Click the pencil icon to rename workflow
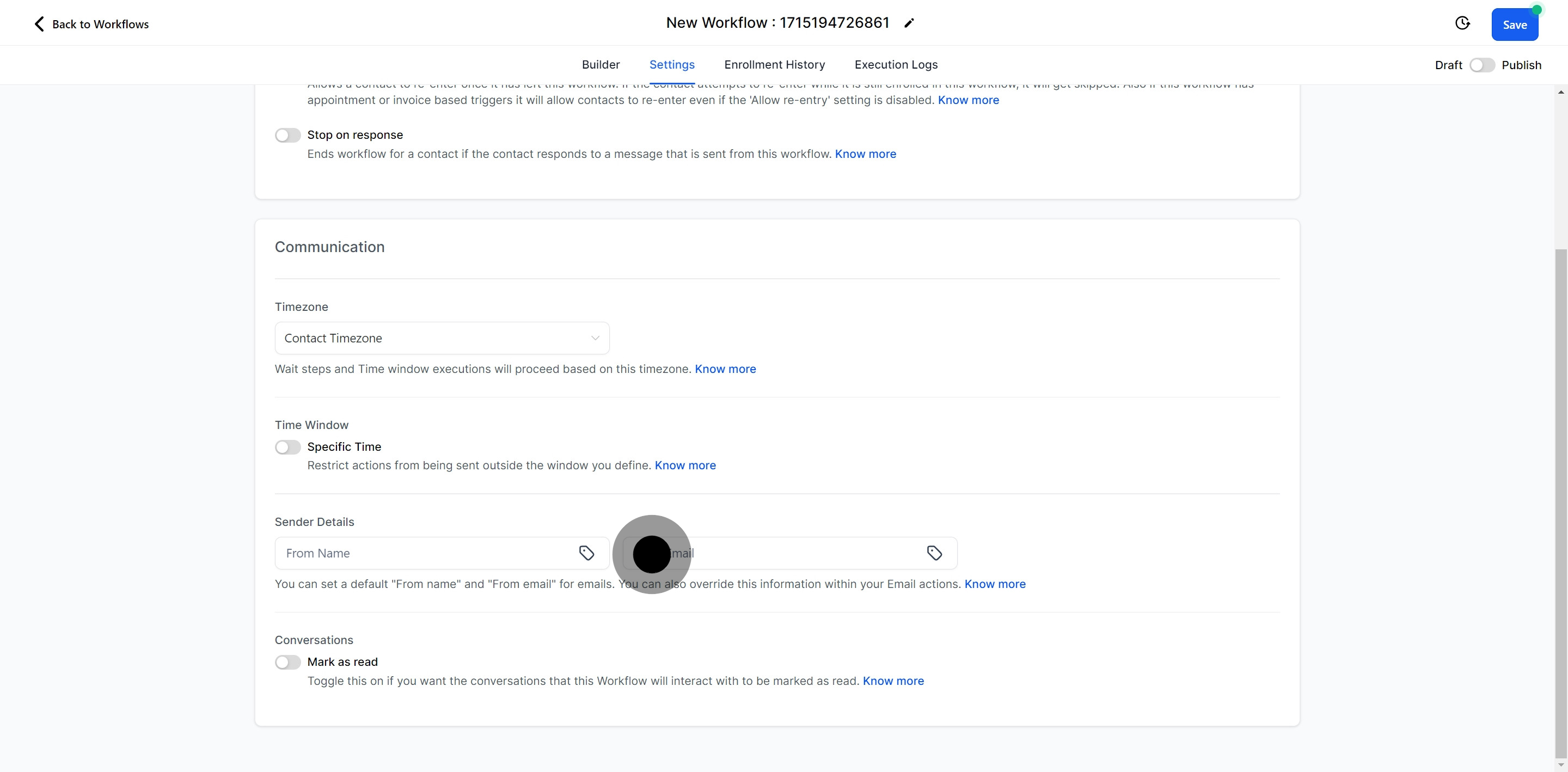Viewport: 1568px width, 772px height. pos(909,23)
